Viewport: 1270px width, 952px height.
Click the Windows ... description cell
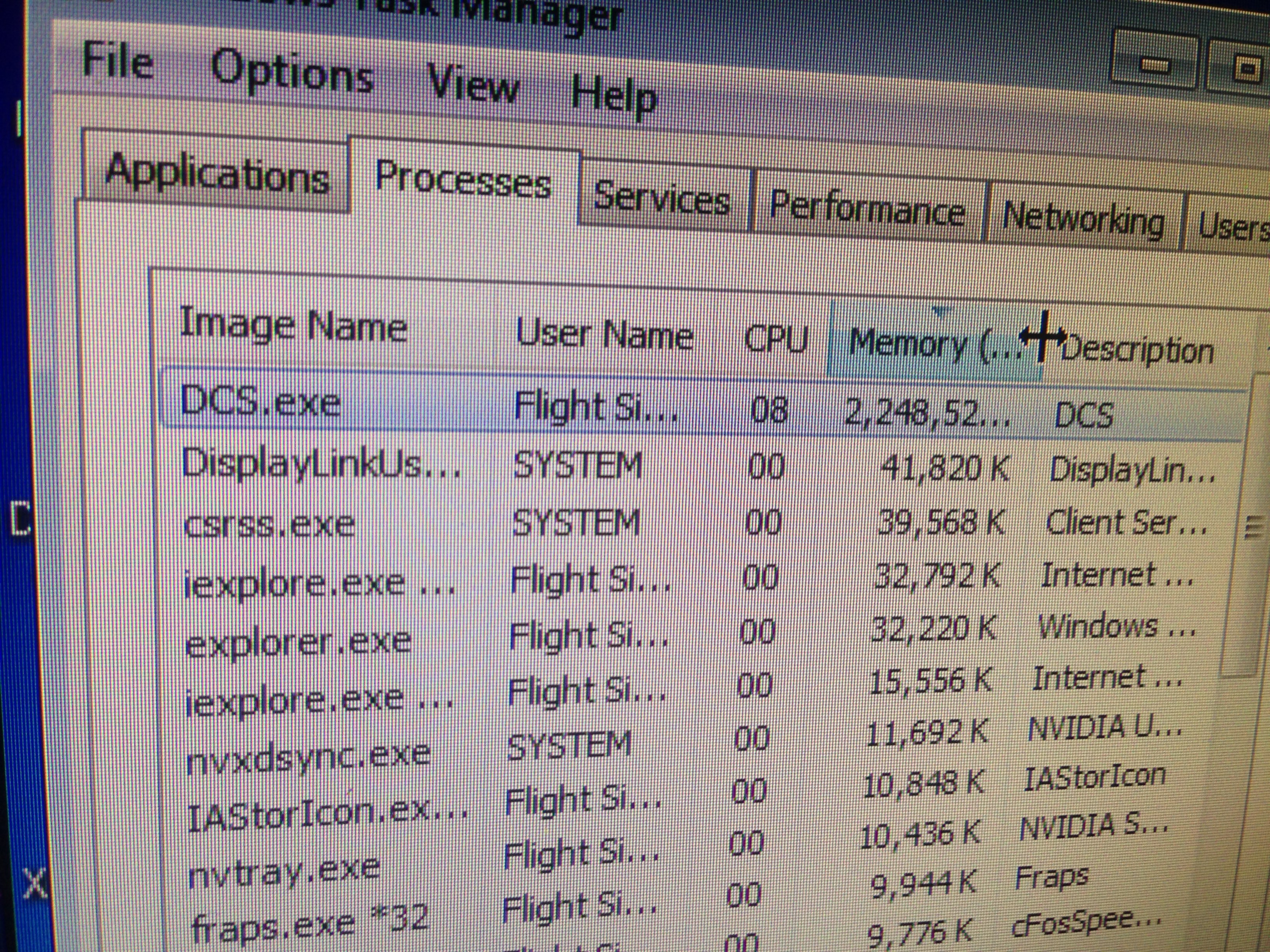(x=1117, y=626)
